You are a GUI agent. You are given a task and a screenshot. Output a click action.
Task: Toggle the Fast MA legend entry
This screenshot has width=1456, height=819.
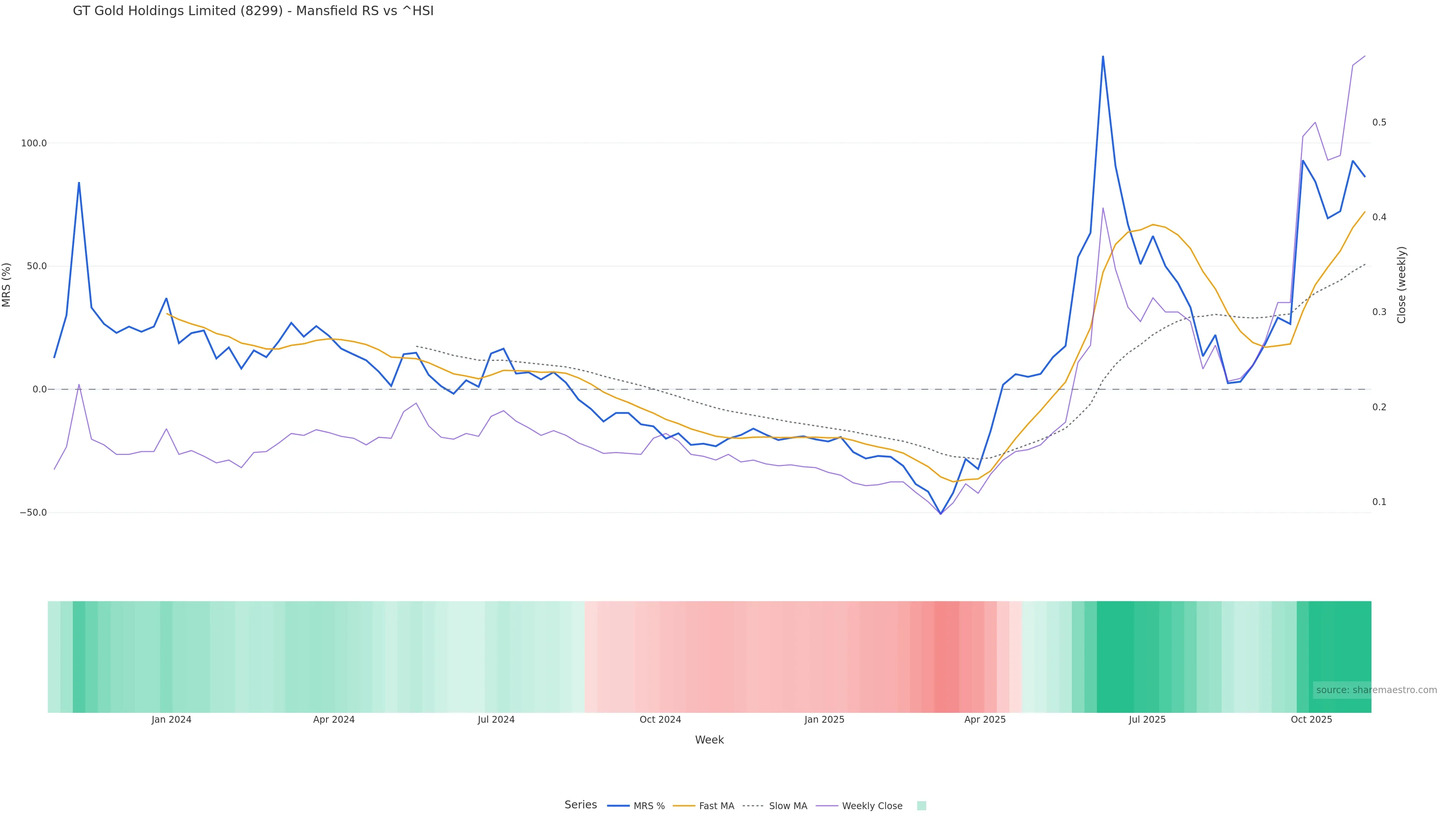[716, 806]
